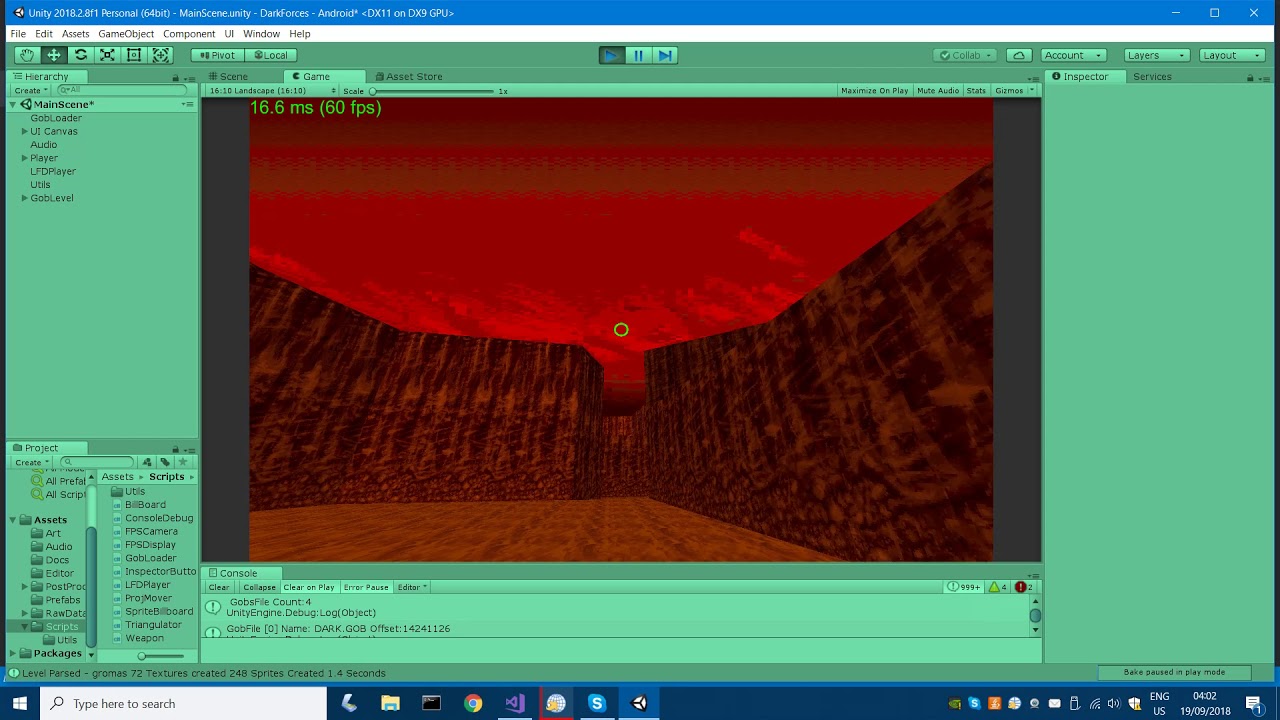Open the 16:10 Landscape aspect ratio dropdown
Viewport: 1280px width, 720px height.
(x=270, y=90)
